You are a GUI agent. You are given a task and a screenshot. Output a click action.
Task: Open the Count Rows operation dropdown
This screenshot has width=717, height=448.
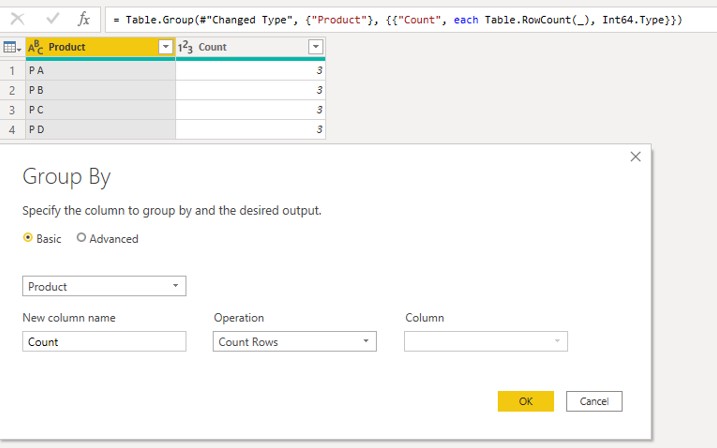click(294, 341)
